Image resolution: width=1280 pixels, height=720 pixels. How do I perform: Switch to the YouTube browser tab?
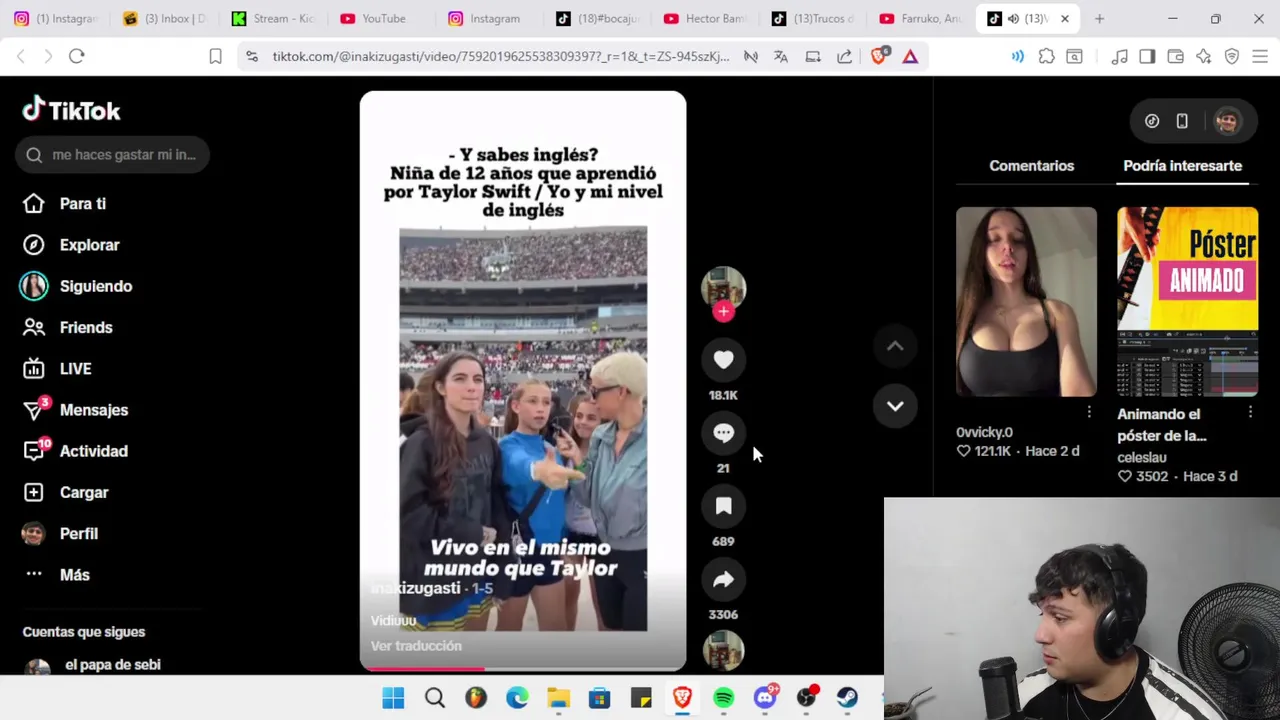pos(382,19)
